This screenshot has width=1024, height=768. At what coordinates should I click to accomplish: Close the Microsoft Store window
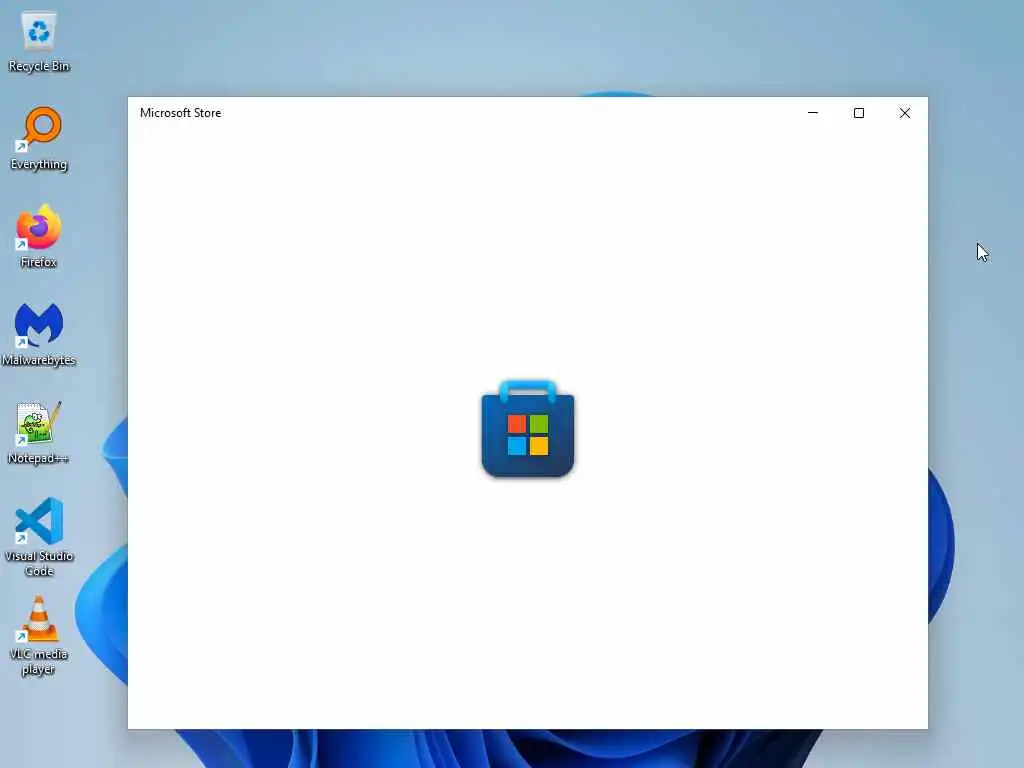click(904, 113)
